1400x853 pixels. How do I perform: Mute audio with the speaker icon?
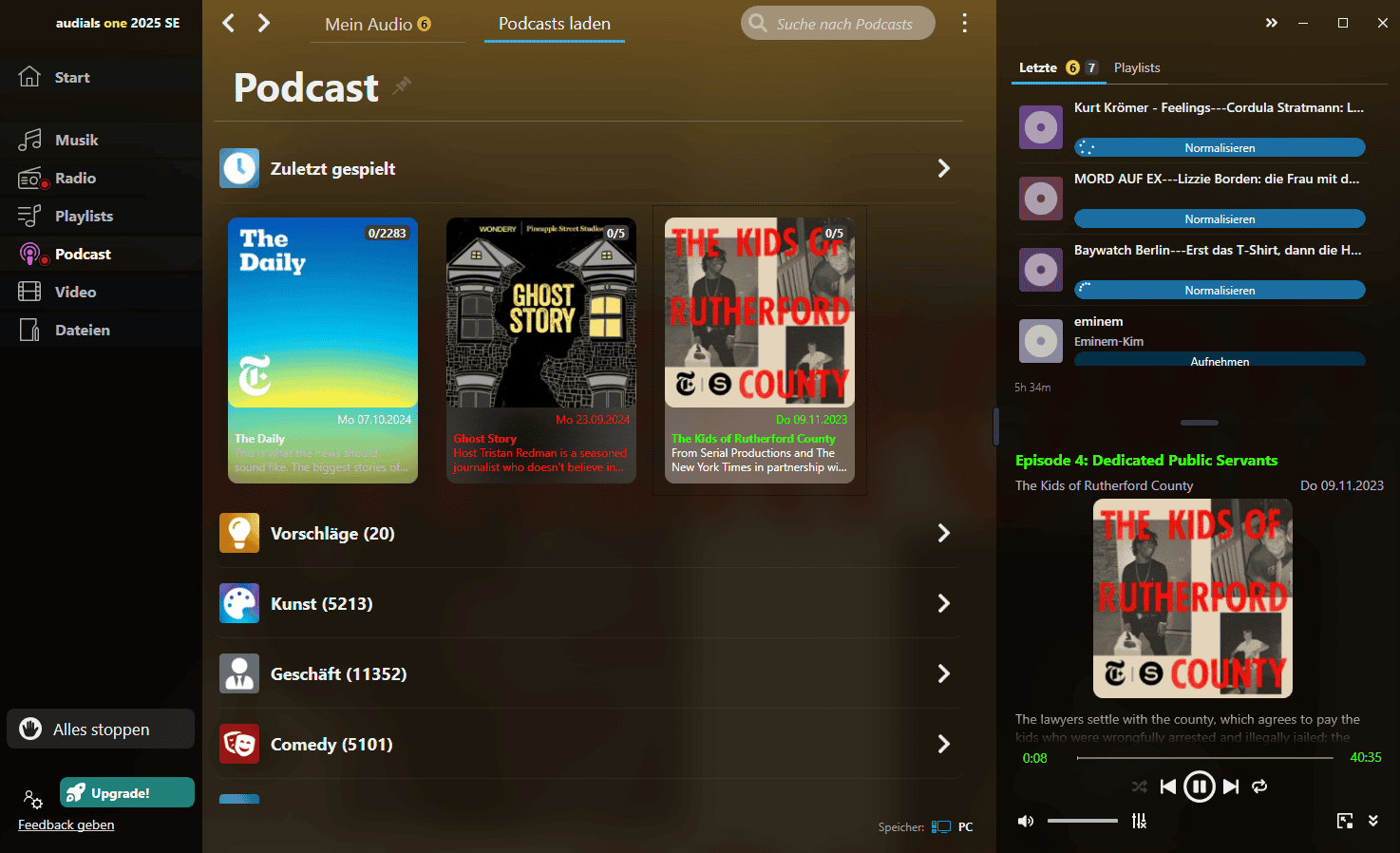[x=1026, y=821]
